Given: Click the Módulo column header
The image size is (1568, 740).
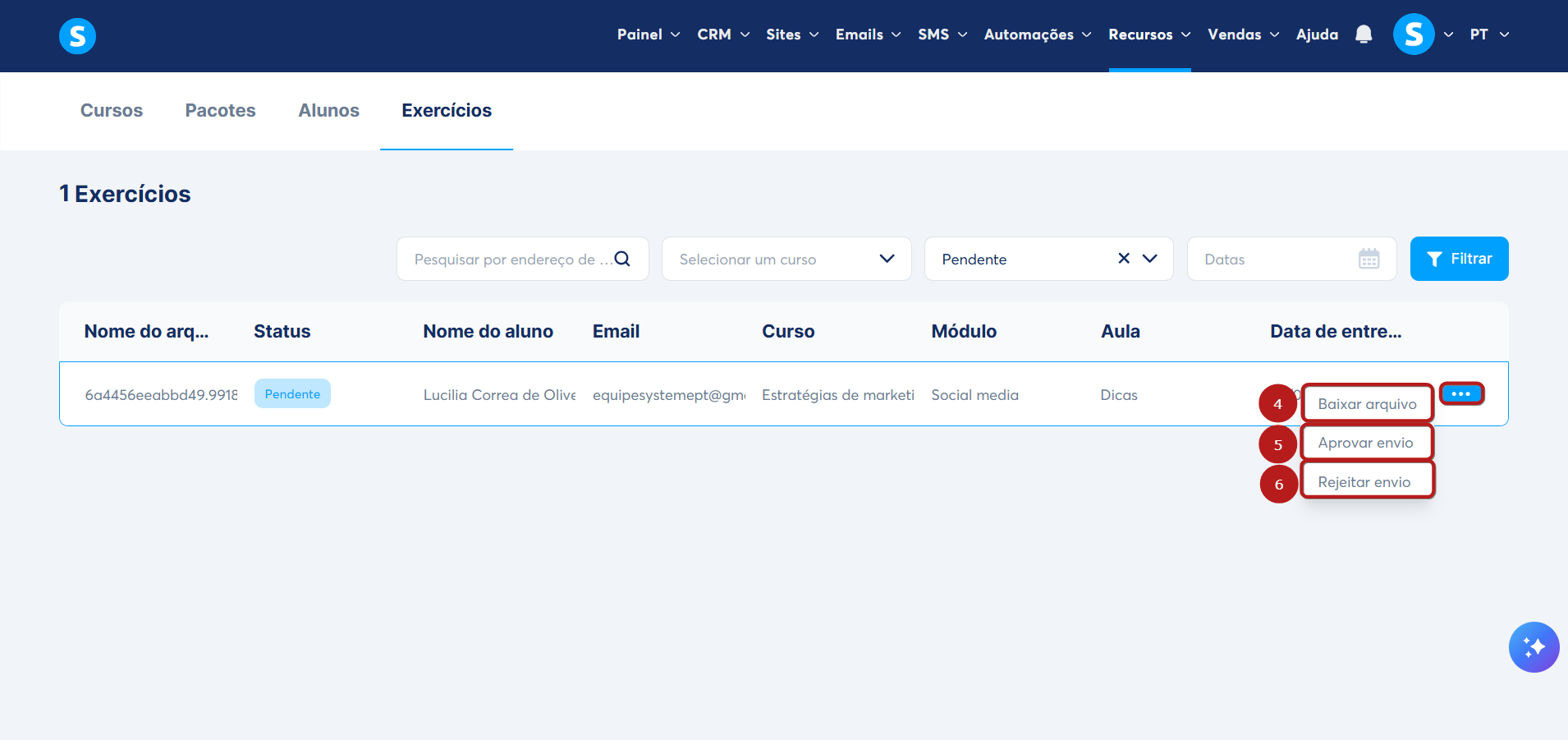Looking at the screenshot, I should click(964, 331).
